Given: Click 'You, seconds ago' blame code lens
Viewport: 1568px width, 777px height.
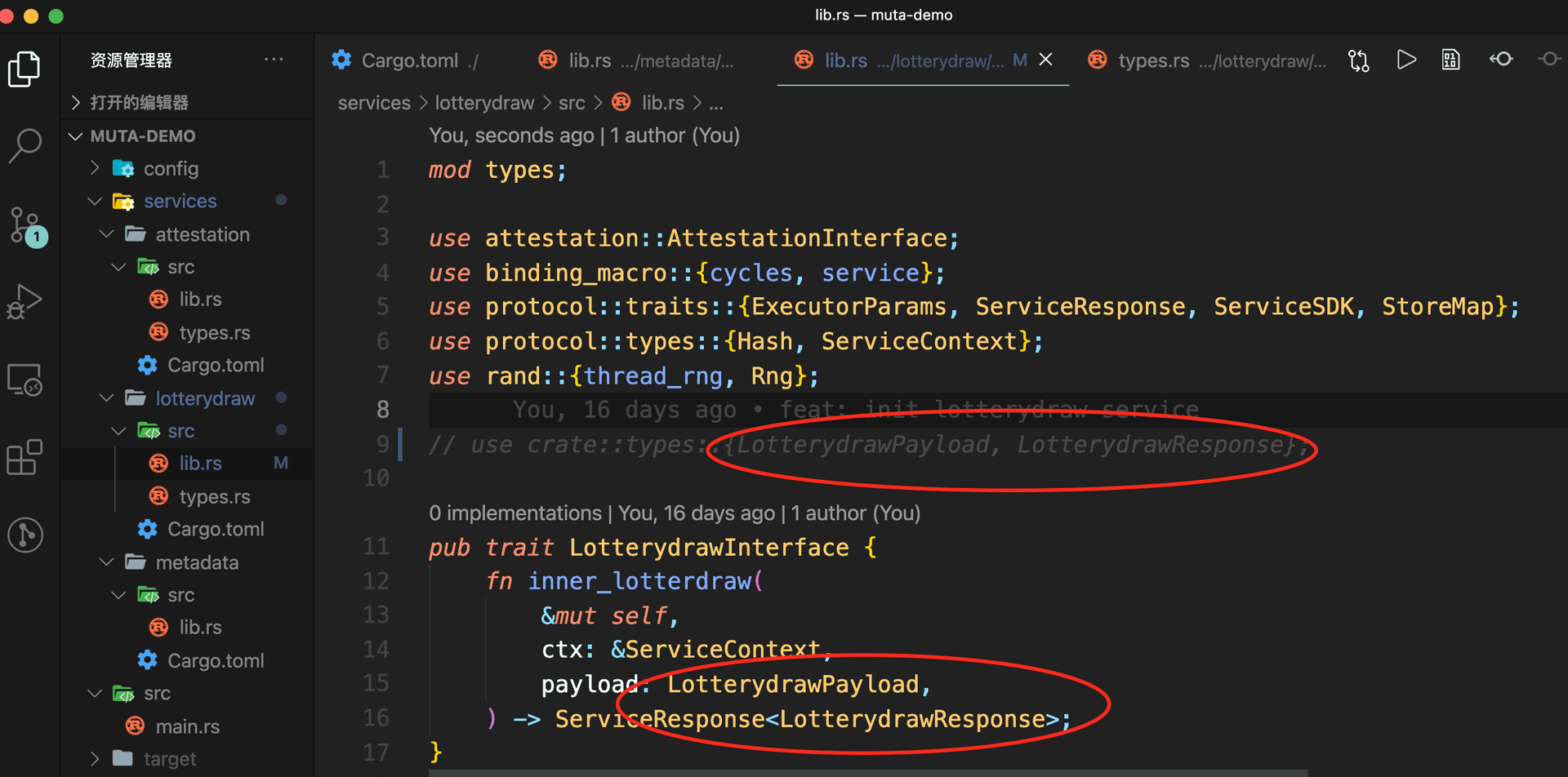Looking at the screenshot, I should click(x=511, y=135).
